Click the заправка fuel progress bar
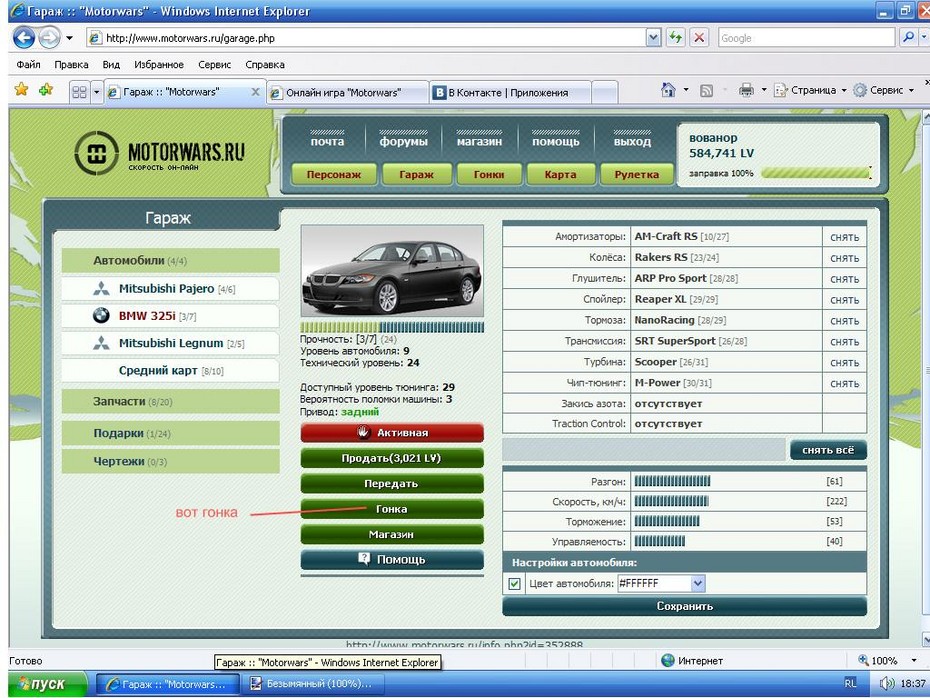This screenshot has width=930, height=698. (816, 173)
